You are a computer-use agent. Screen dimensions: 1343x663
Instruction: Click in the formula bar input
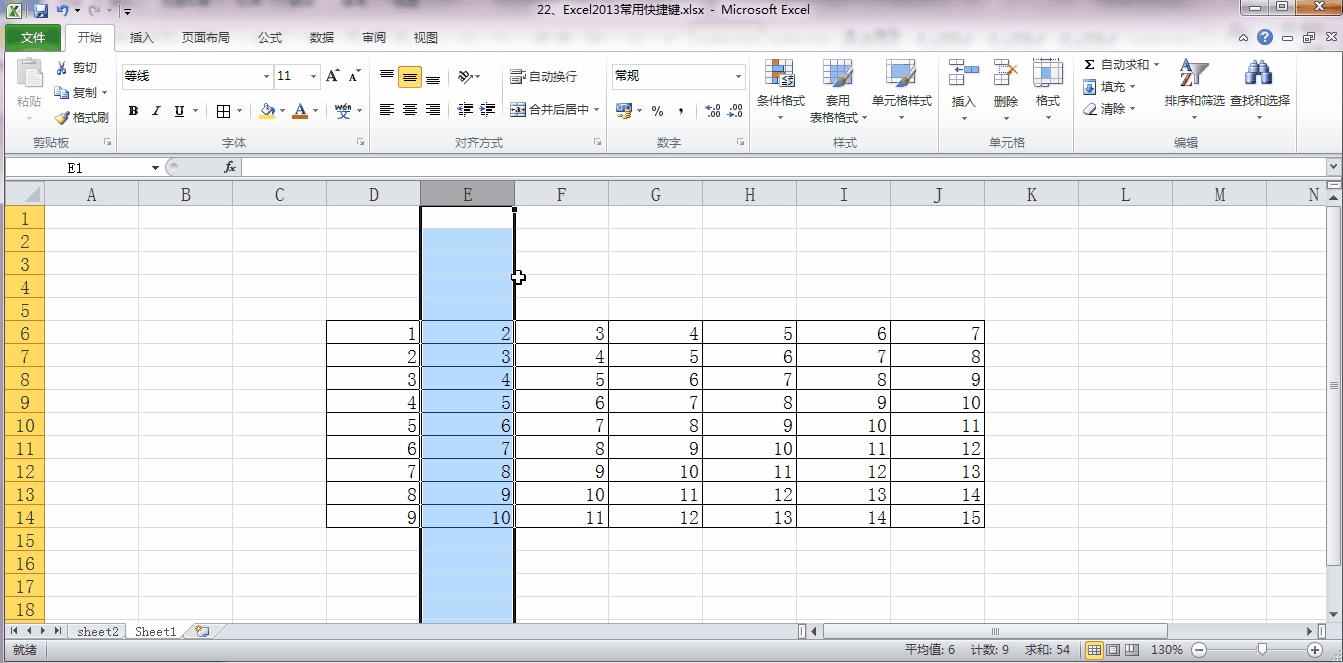(x=783, y=167)
